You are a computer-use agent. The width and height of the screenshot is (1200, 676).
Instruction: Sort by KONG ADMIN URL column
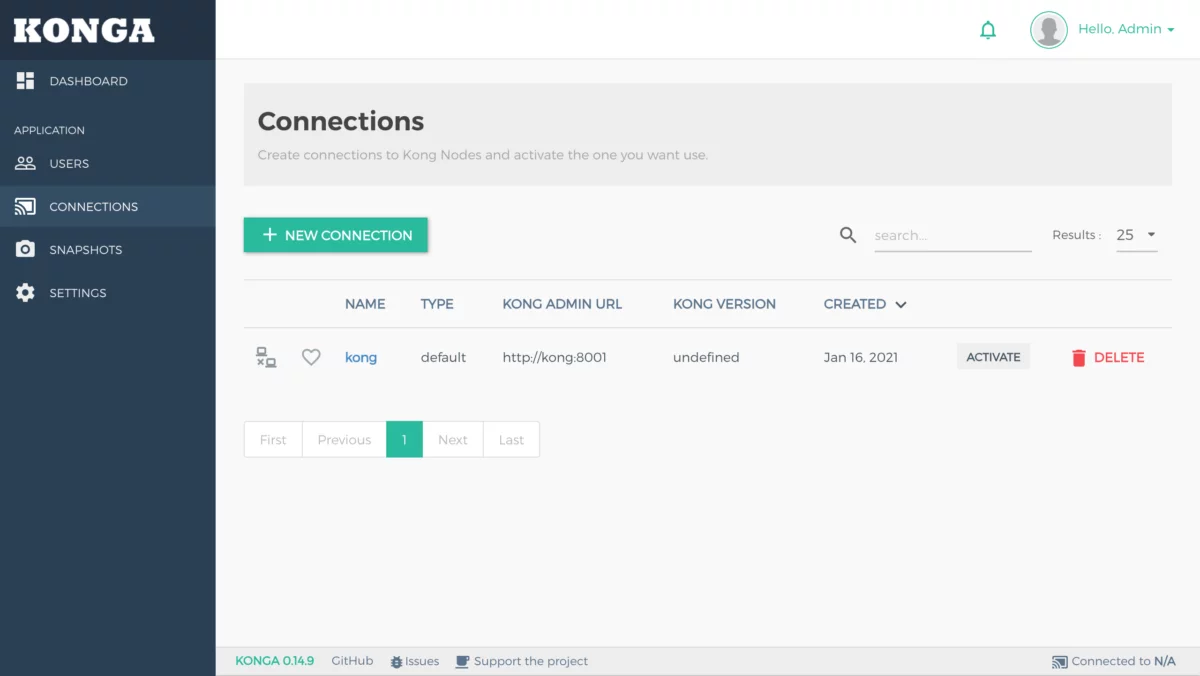562,304
